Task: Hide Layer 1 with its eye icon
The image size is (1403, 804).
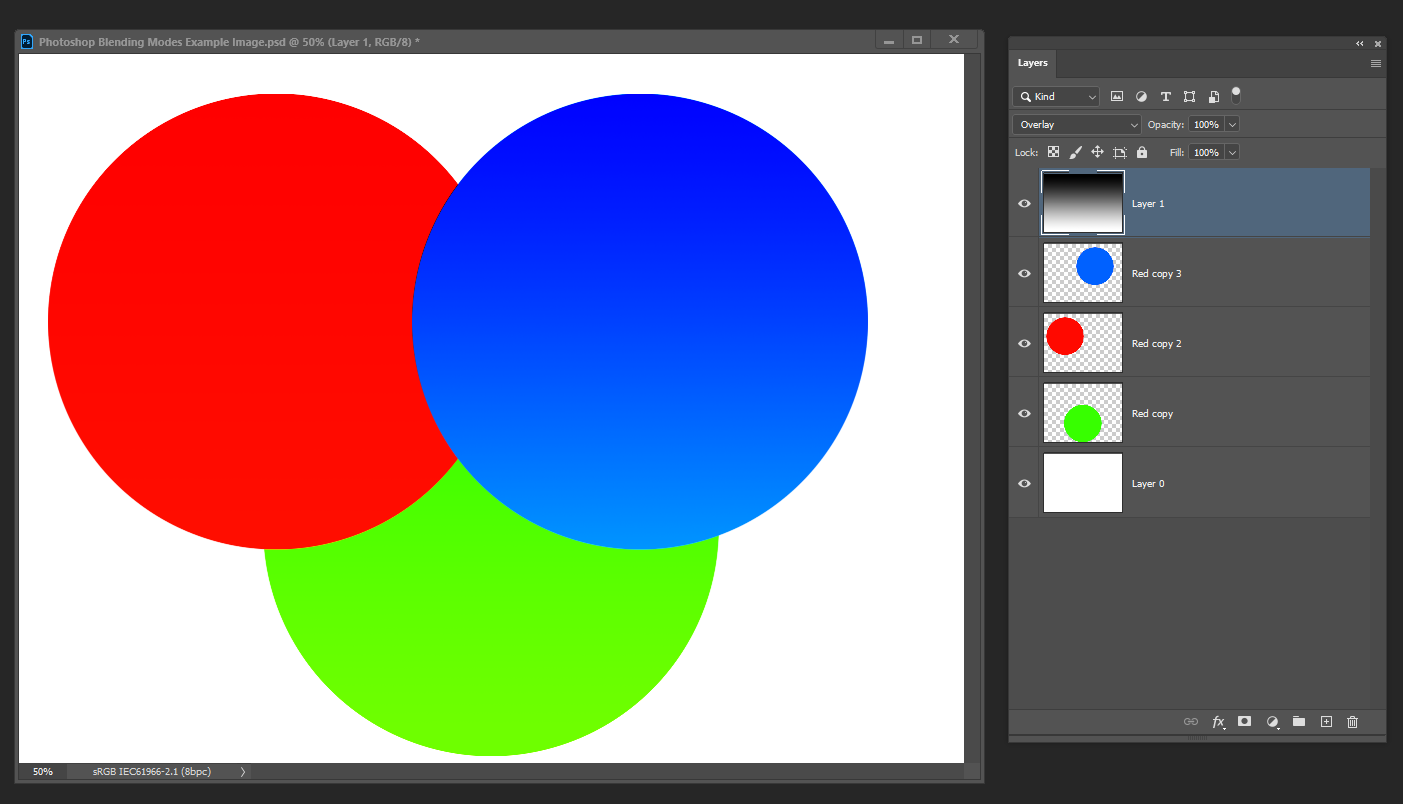Action: pos(1024,203)
